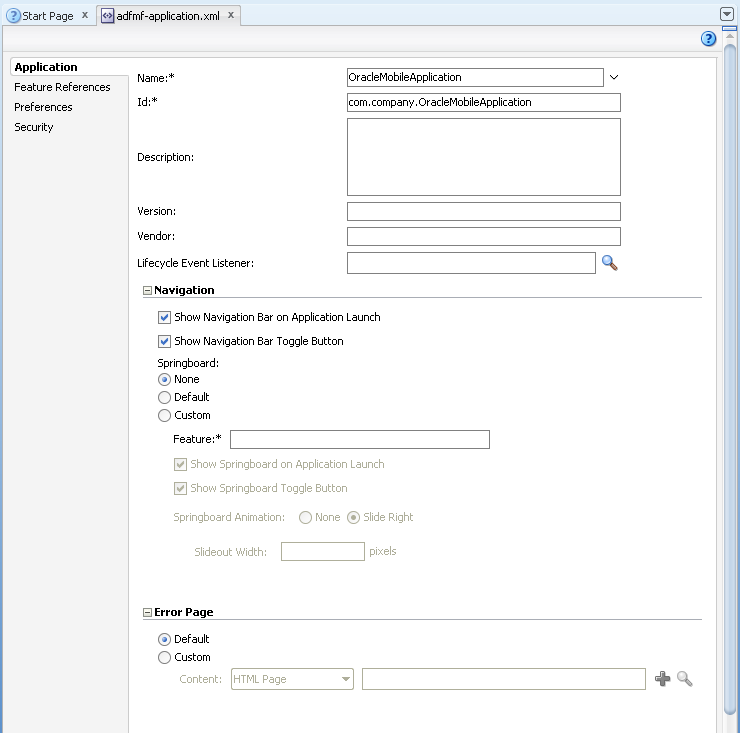
Task: Click the search magnifier beside Error Page content
Action: click(684, 679)
